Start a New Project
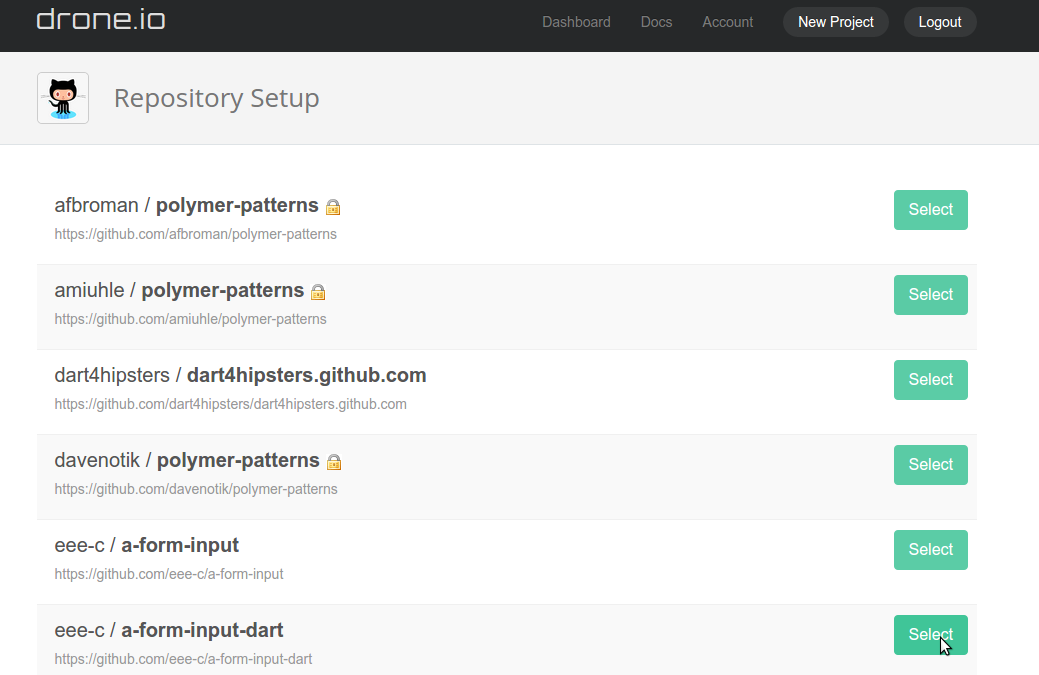1039x675 pixels. click(836, 22)
